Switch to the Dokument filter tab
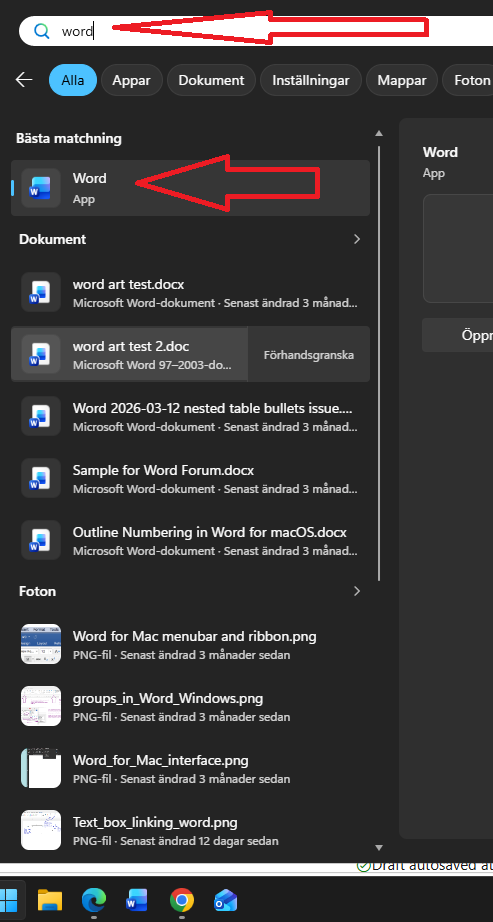This screenshot has height=922, width=493. click(x=211, y=81)
